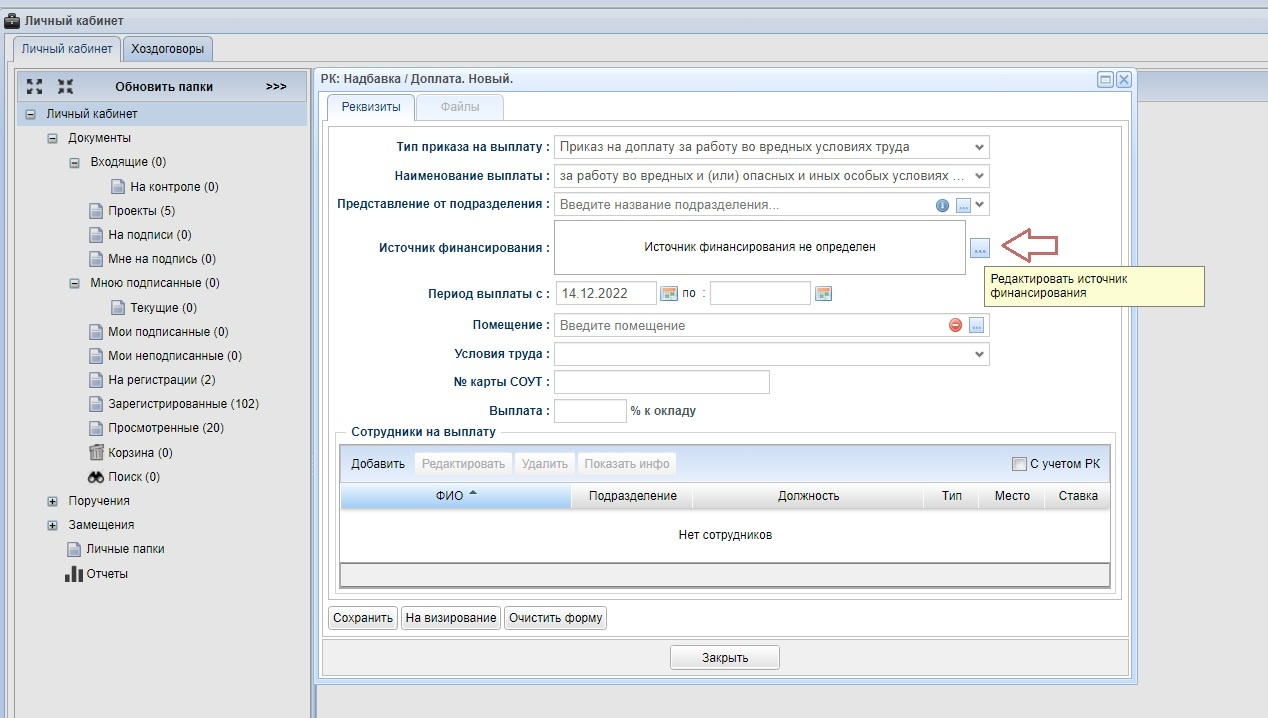Switch to the Хоздоговоры tab
The height and width of the screenshot is (718, 1268).
pyautogui.click(x=168, y=48)
